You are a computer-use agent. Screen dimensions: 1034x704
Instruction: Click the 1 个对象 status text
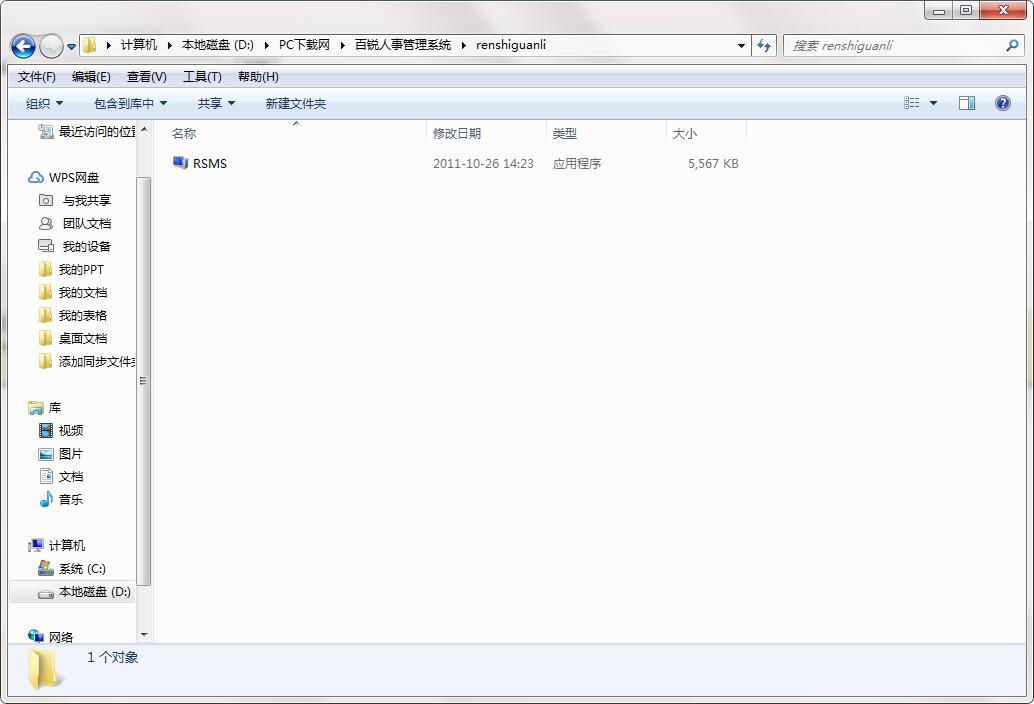pyautogui.click(x=113, y=657)
